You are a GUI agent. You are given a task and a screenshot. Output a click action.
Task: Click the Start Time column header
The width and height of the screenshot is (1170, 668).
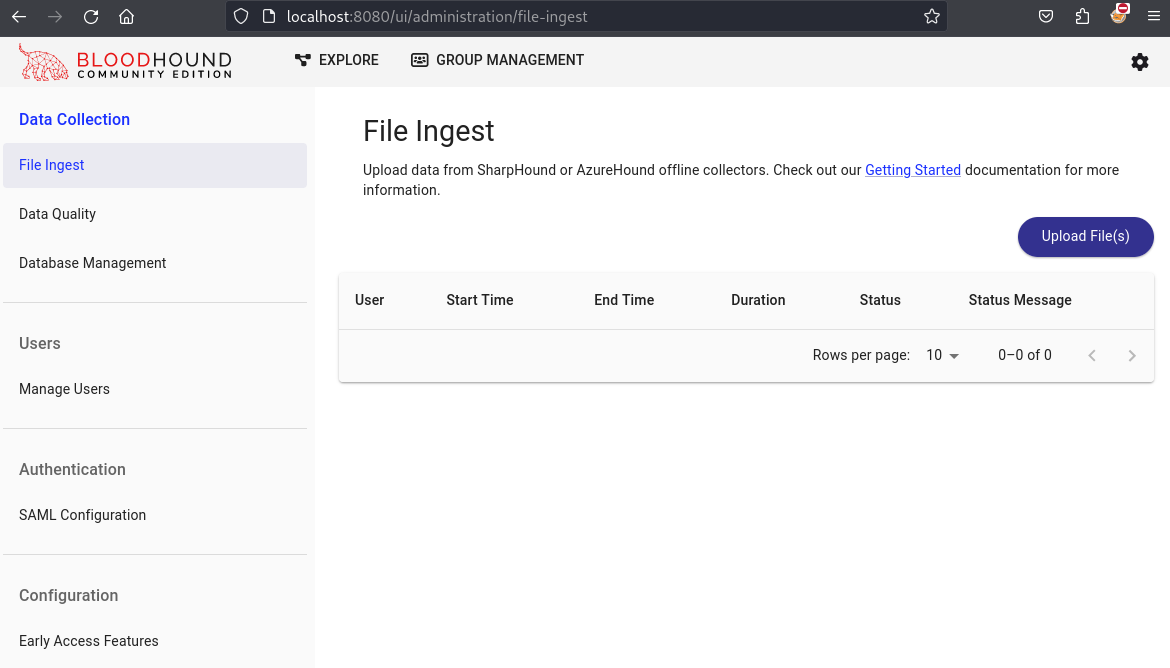pyautogui.click(x=480, y=300)
